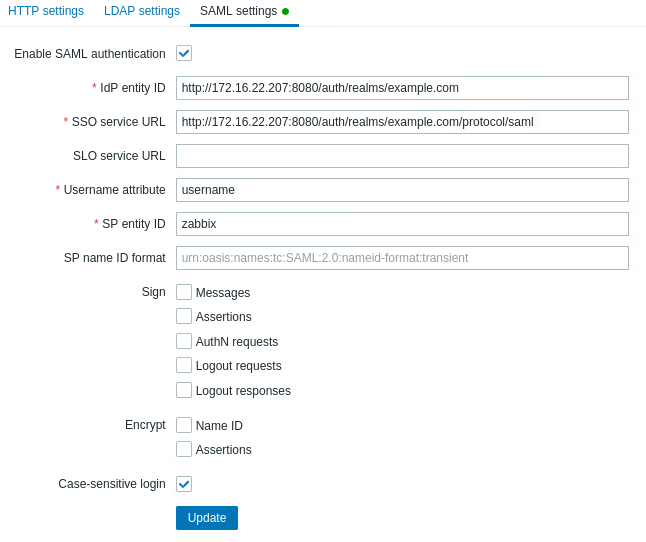Screen dimensions: 646x542
Task: Check the Encrypt Assertions checkbox
Action: click(x=184, y=449)
